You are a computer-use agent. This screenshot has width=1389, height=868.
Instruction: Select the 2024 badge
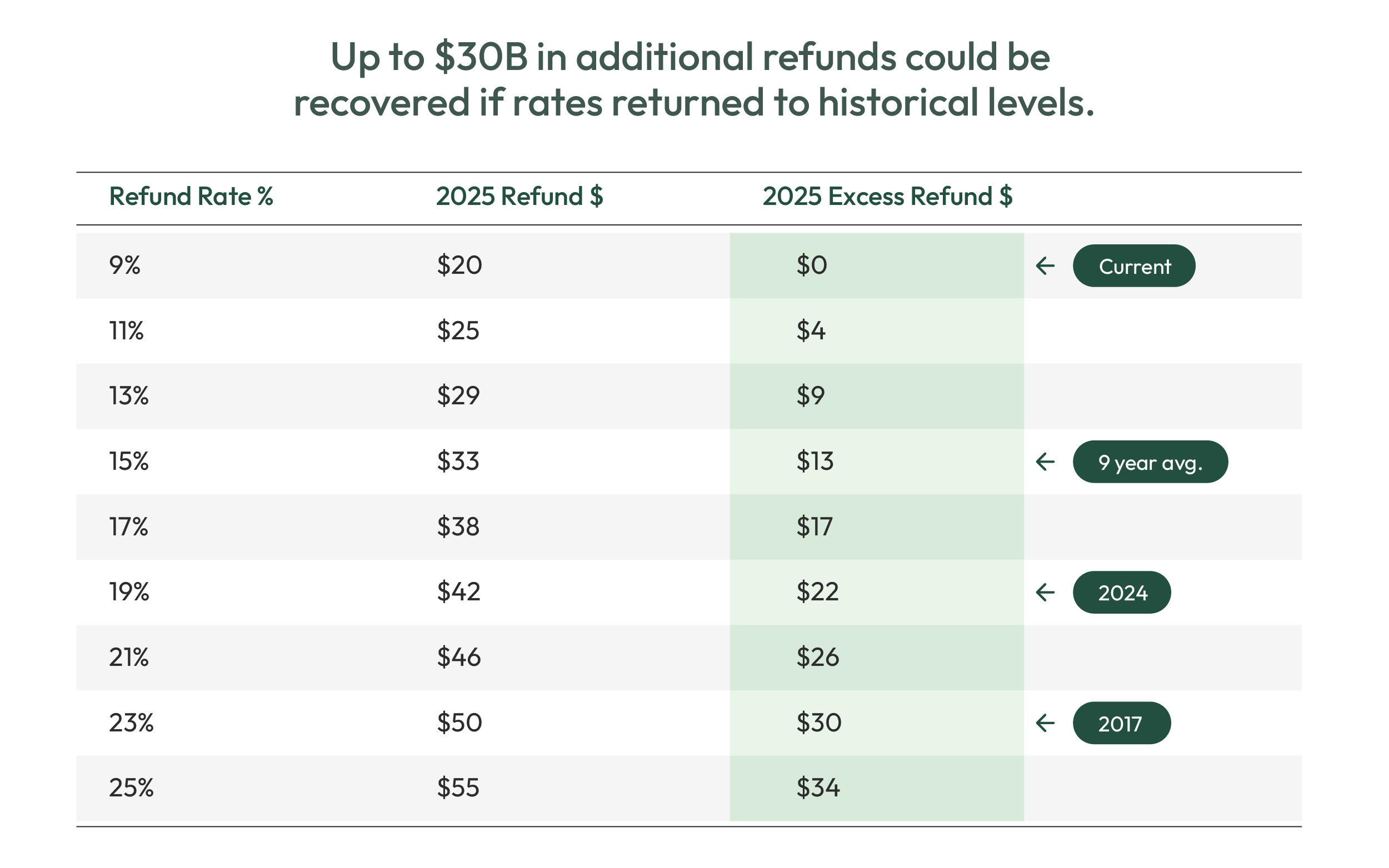1121,593
